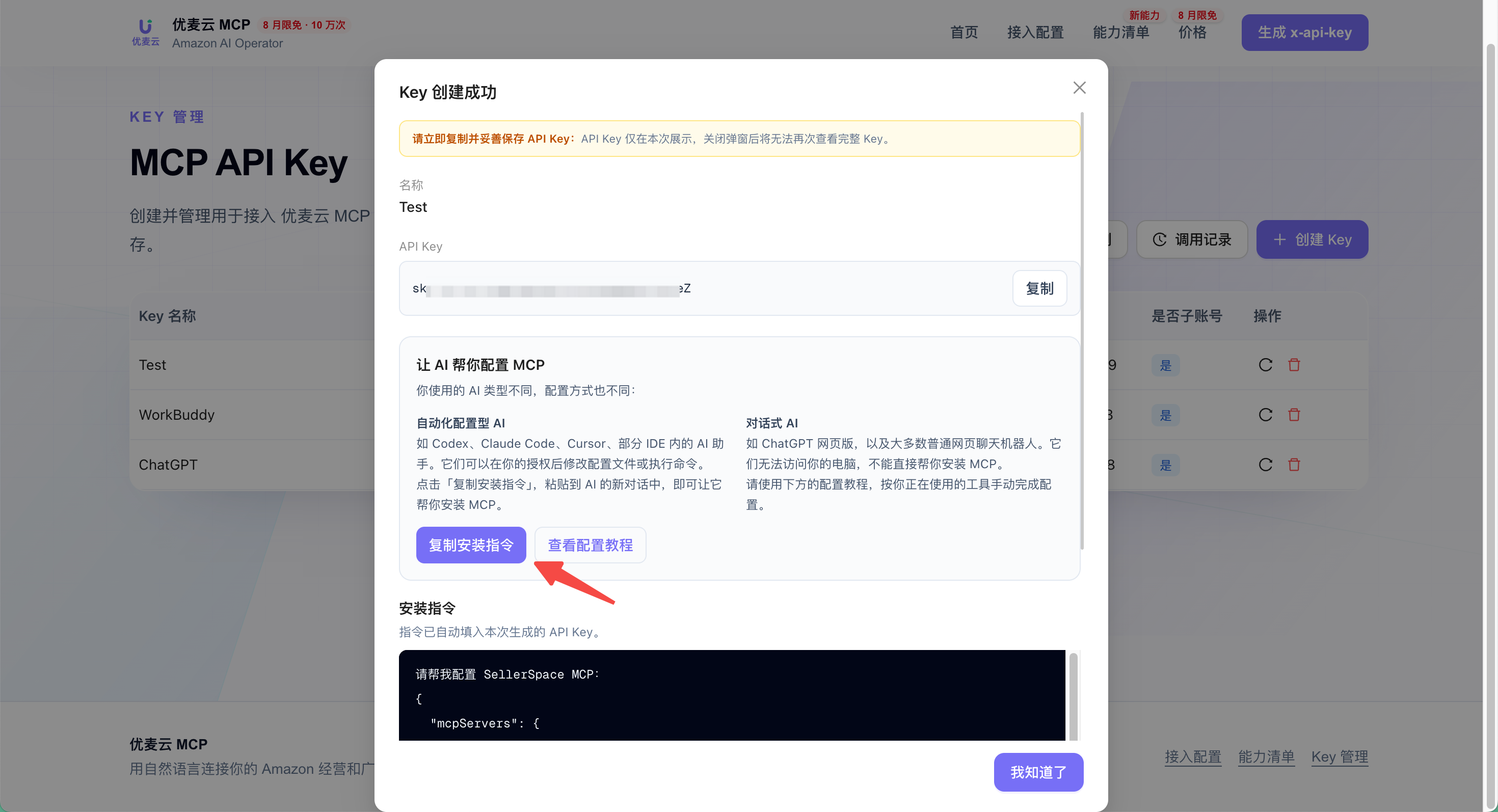The height and width of the screenshot is (812, 1498).
Task: Click the 是 badge in Test row
Action: [1165, 366]
